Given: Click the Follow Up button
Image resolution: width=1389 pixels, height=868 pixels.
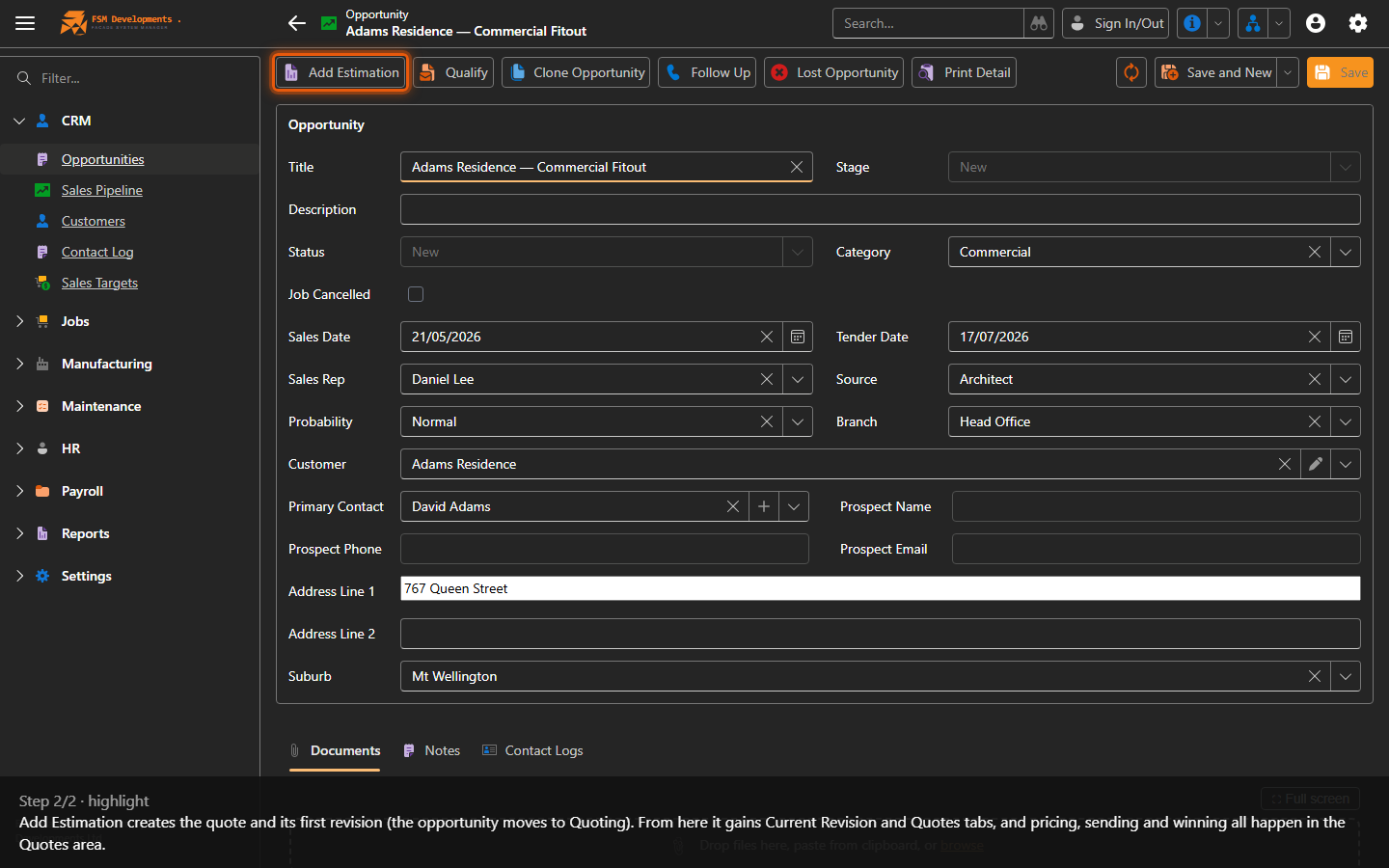Looking at the screenshot, I should tap(707, 72).
